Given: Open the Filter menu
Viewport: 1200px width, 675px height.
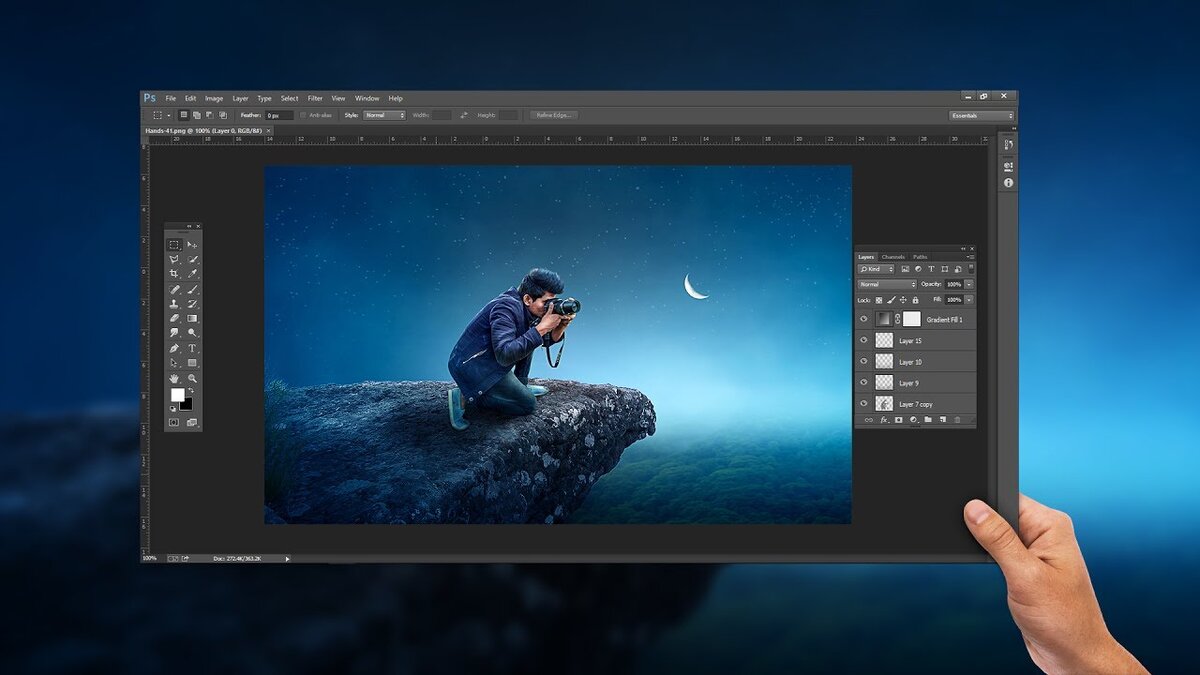Looking at the screenshot, I should 315,98.
